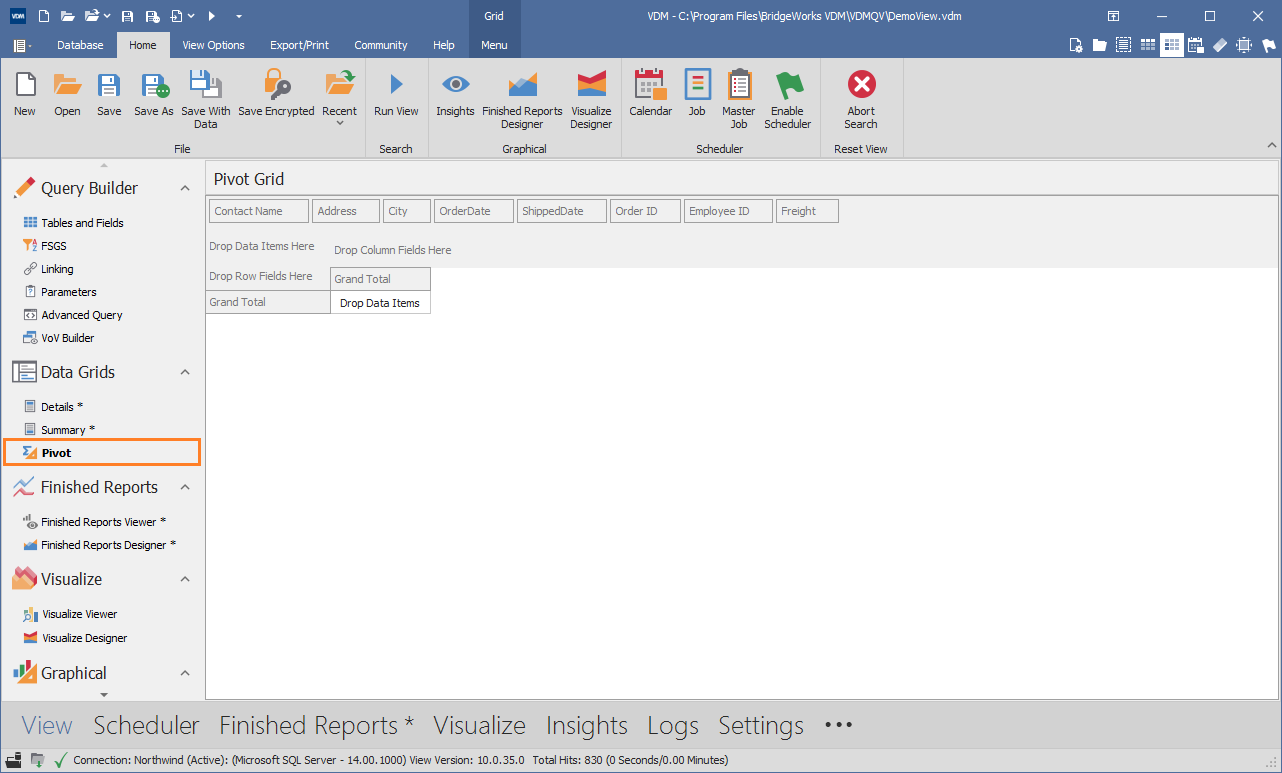The height and width of the screenshot is (773, 1282).
Task: Open the Help tab
Action: pos(444,45)
